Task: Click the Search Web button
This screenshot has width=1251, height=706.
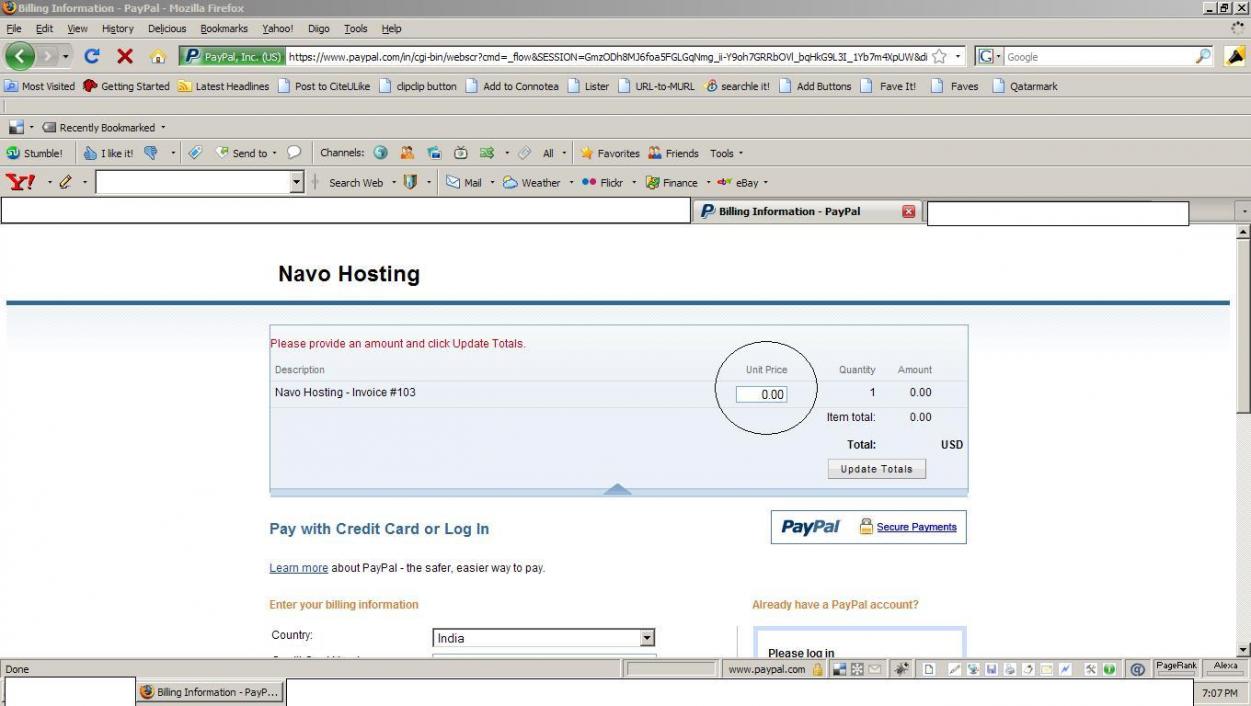Action: pos(356,182)
